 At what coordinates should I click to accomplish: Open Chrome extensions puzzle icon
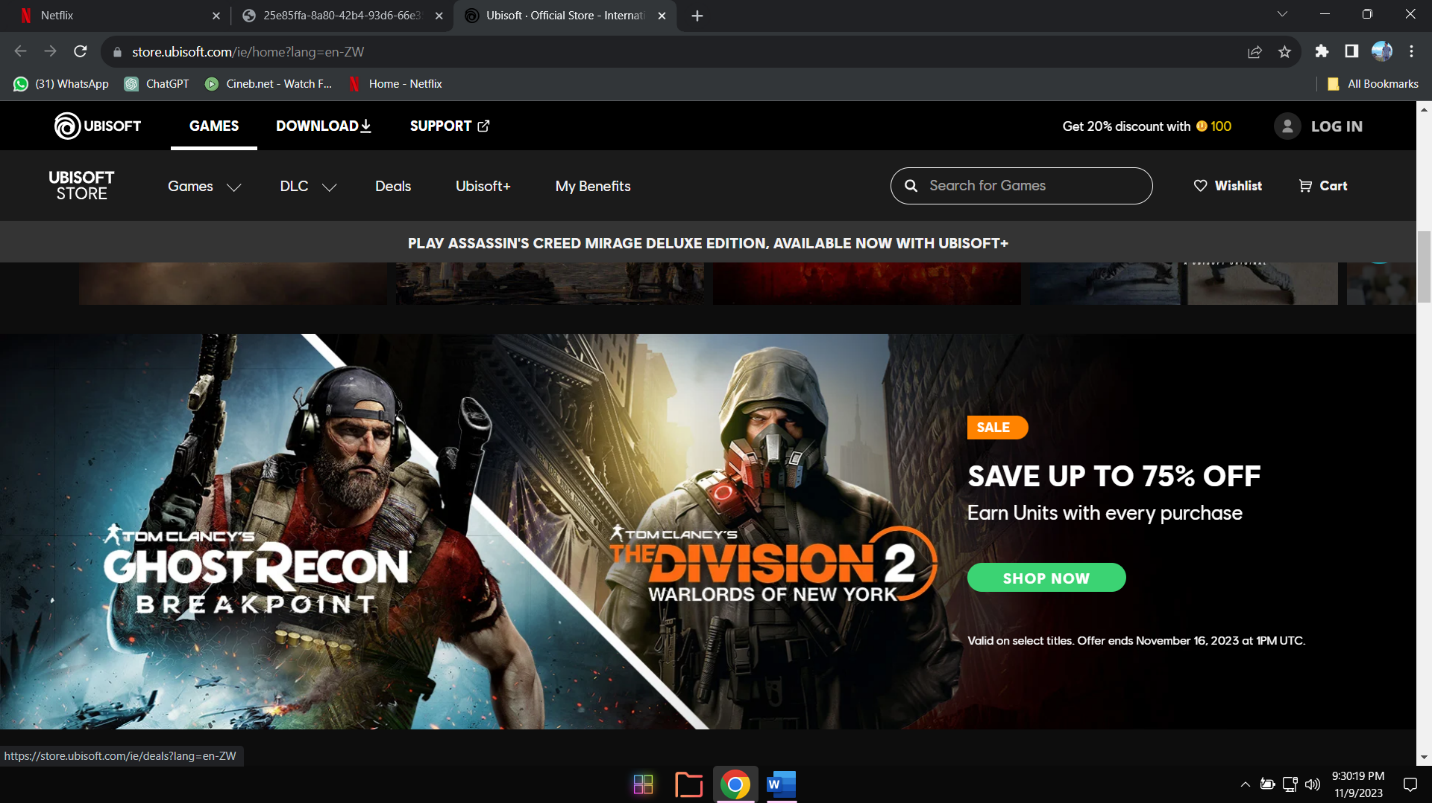pyautogui.click(x=1321, y=52)
